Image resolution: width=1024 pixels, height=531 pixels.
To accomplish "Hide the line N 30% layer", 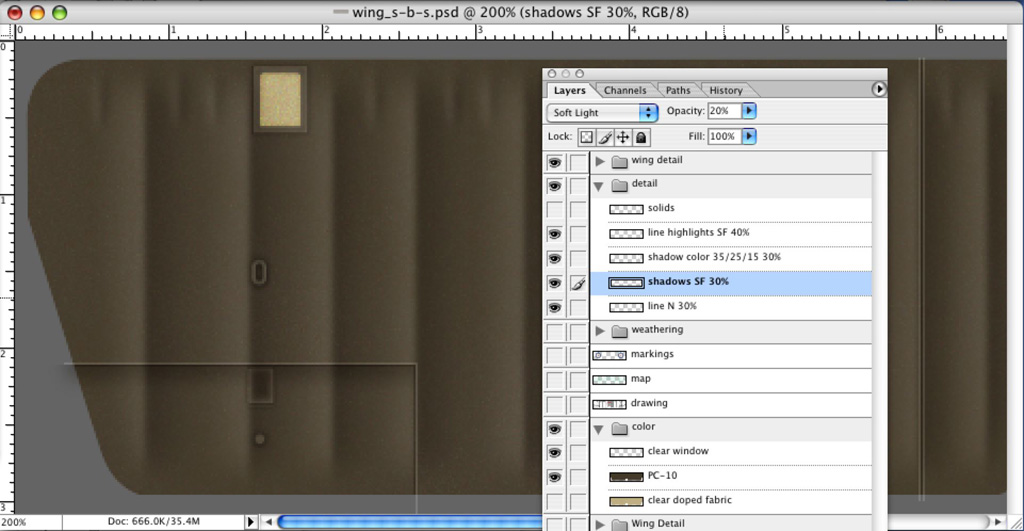I will coord(554,308).
